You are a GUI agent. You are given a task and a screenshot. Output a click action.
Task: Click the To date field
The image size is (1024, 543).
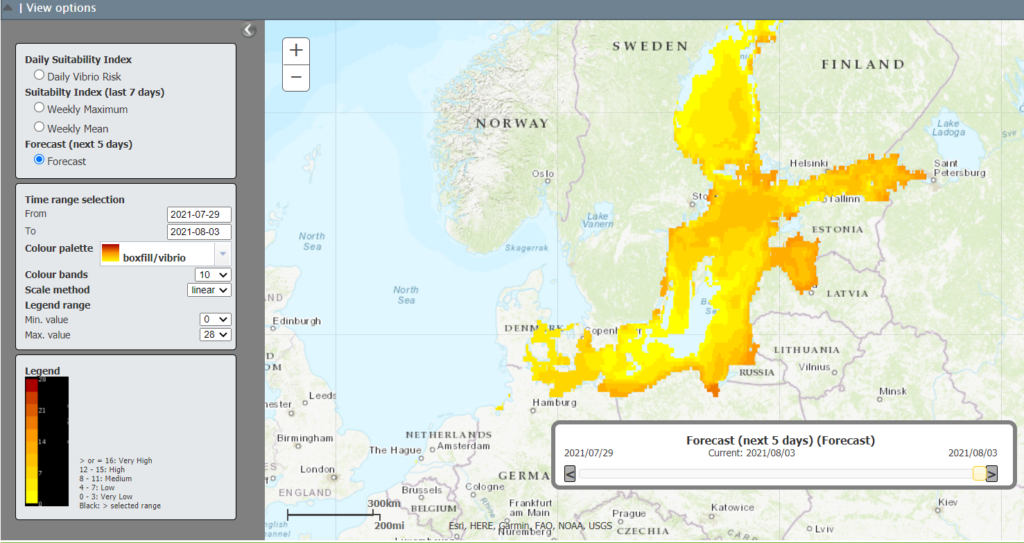coord(199,232)
